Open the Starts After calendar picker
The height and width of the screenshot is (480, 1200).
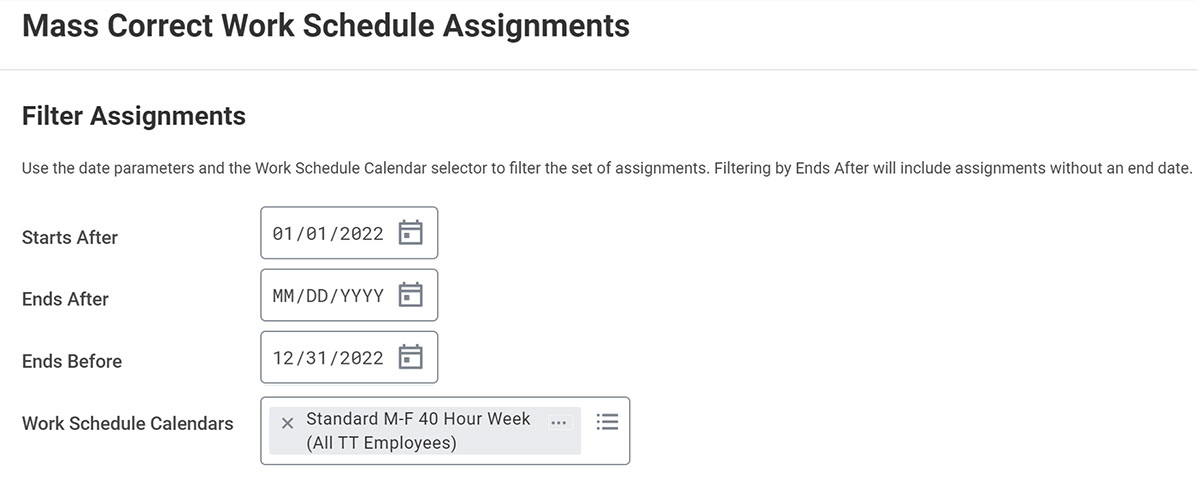(x=411, y=233)
